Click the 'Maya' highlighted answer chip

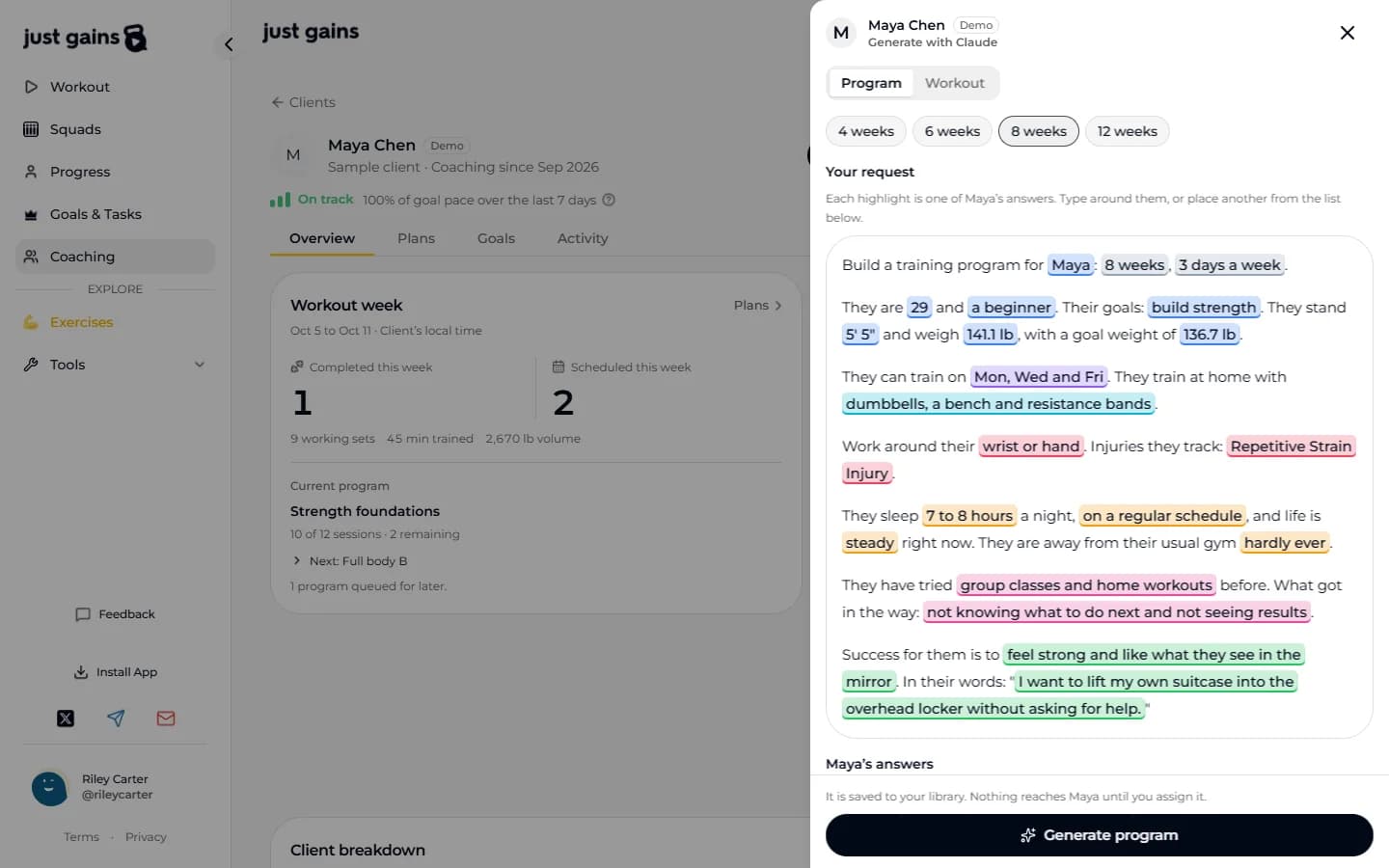[1071, 265]
